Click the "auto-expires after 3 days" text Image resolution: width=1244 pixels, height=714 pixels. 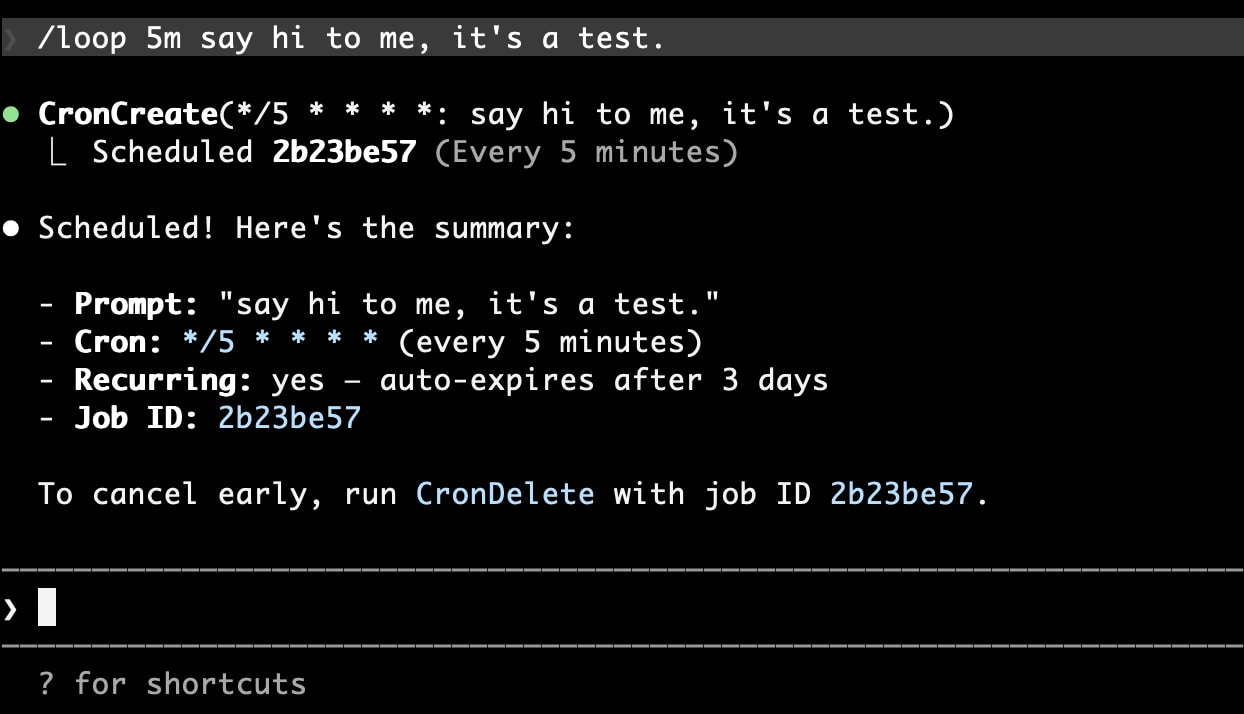[x=604, y=380]
